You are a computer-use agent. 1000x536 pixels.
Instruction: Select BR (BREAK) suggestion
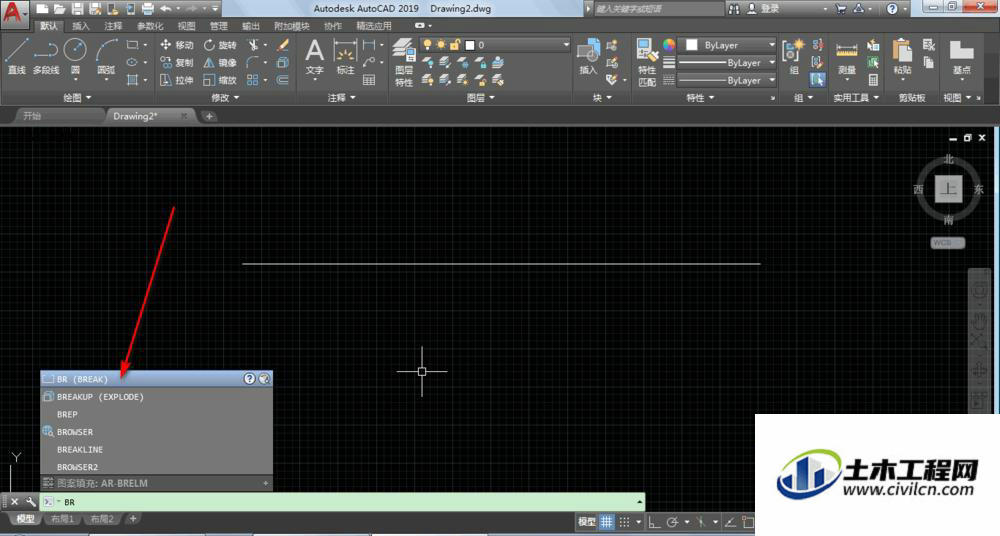[x=156, y=379]
